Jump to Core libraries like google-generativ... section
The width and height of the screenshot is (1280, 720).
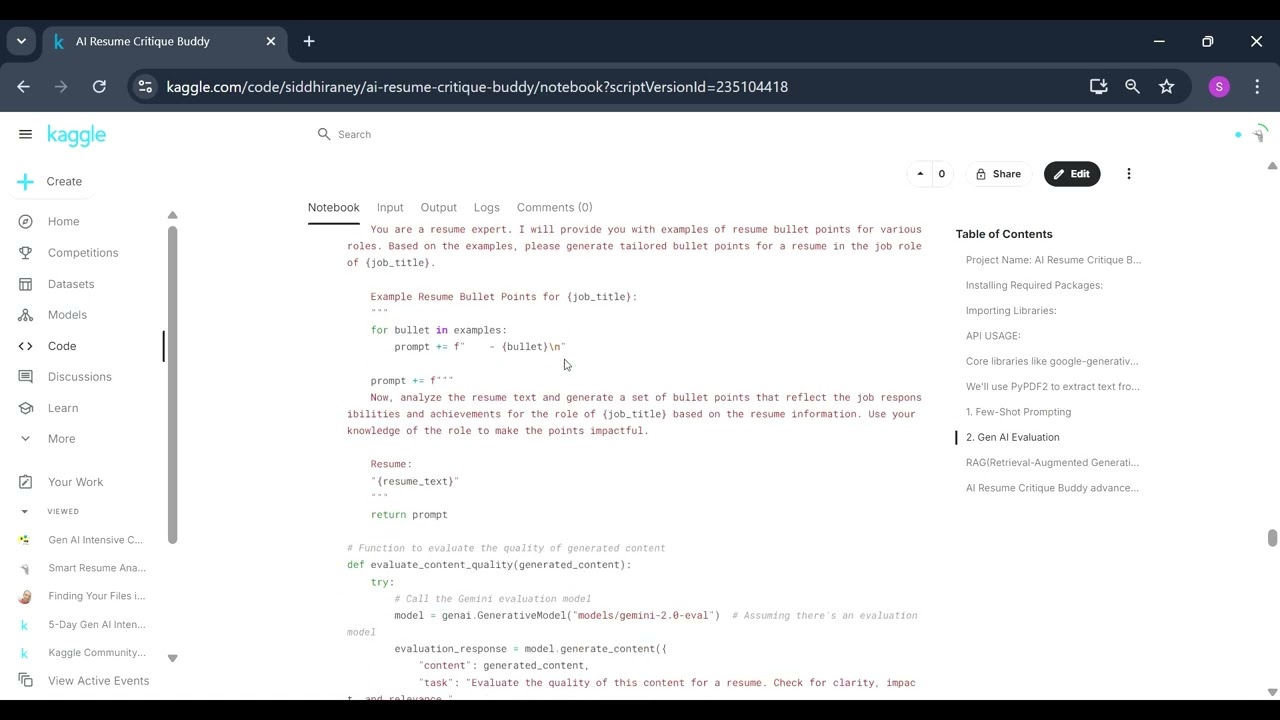click(1052, 361)
